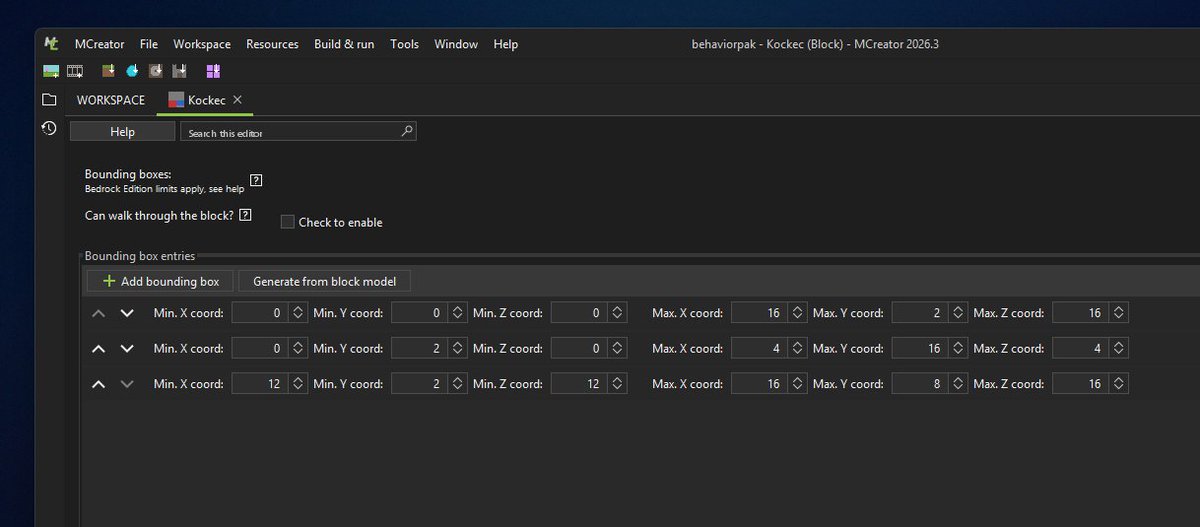Click Min. Y coord field in third row

pos(420,384)
